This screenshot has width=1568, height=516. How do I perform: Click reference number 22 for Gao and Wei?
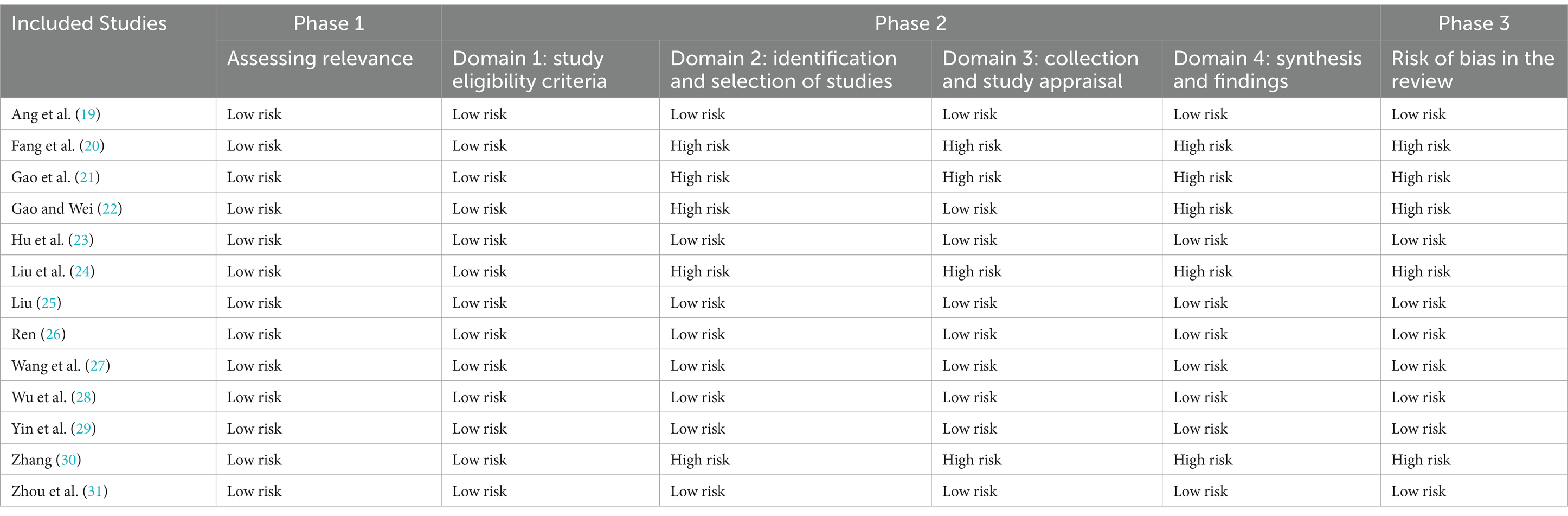point(110,209)
